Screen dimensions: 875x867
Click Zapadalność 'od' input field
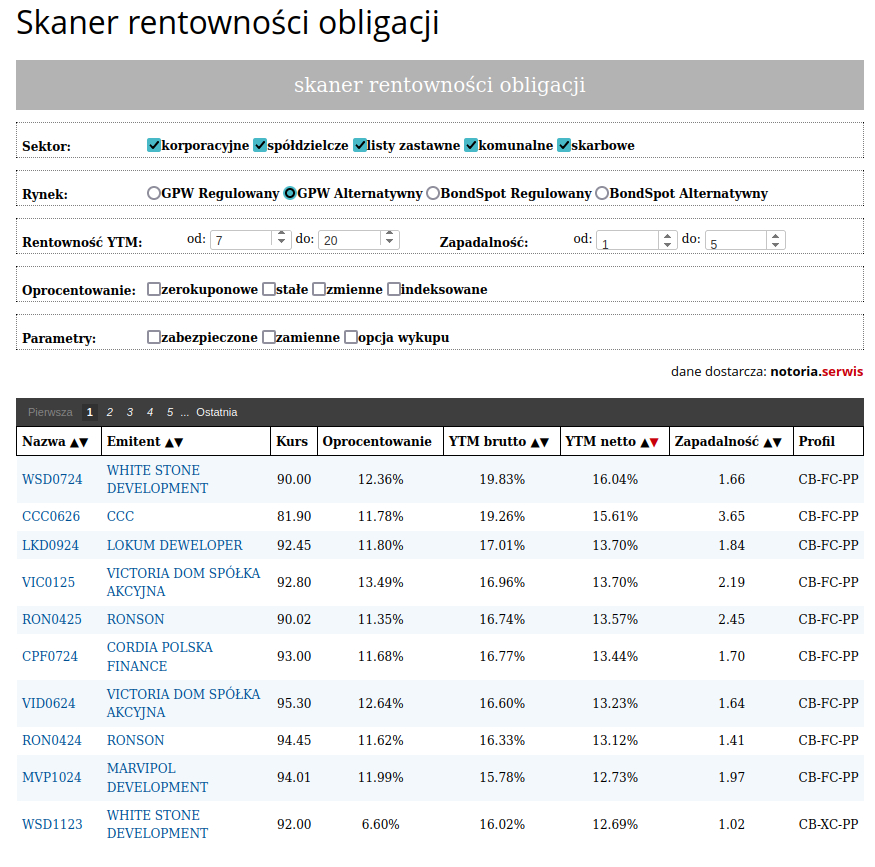click(x=627, y=241)
